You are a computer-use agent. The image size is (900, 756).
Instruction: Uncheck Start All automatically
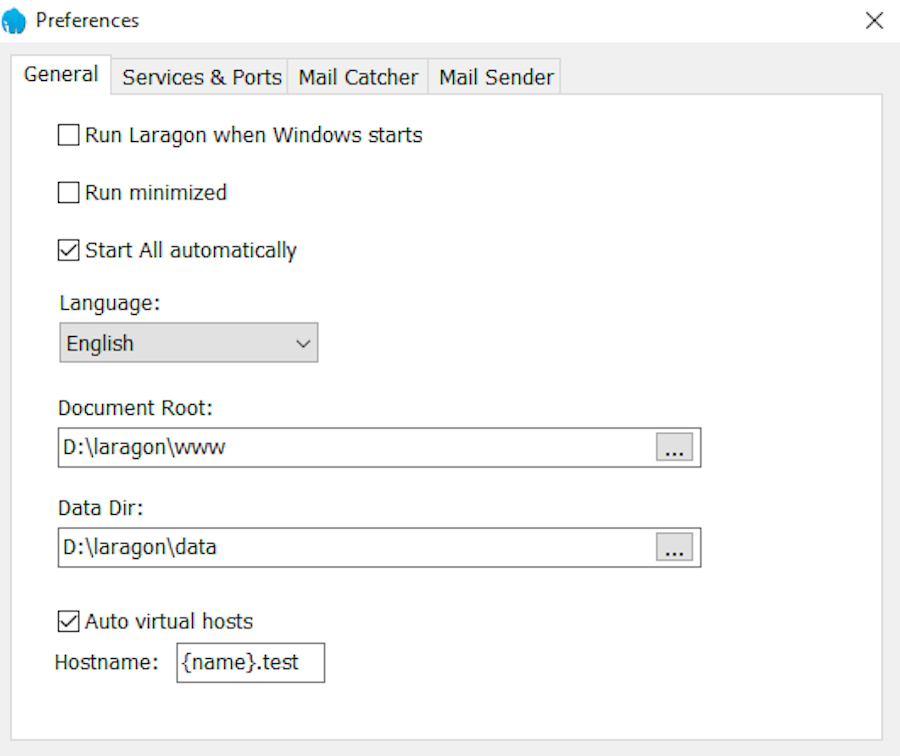[x=69, y=250]
